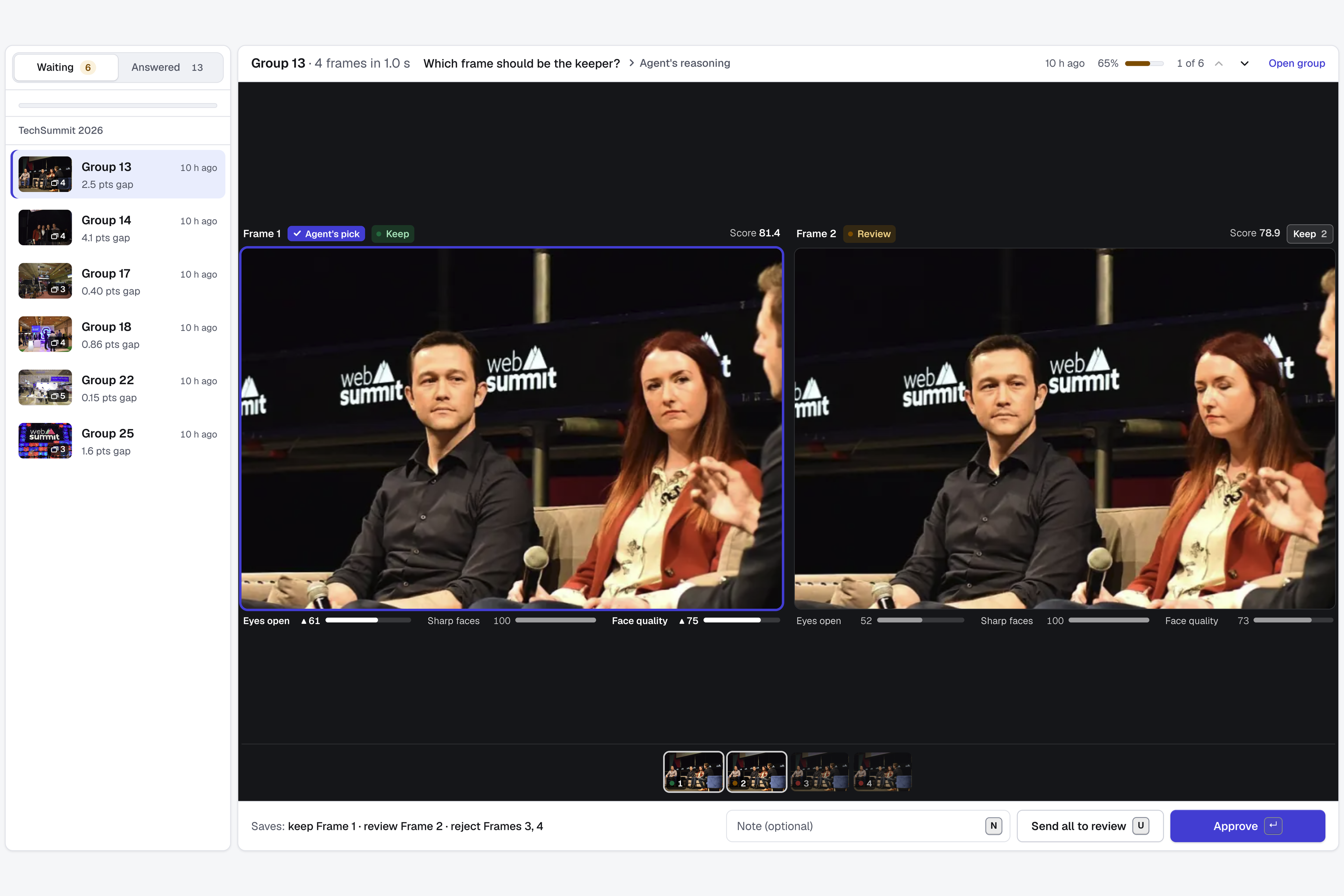Click the Face quality 75 metric for Frame 1
This screenshot has height=896, width=1344.
click(696, 620)
